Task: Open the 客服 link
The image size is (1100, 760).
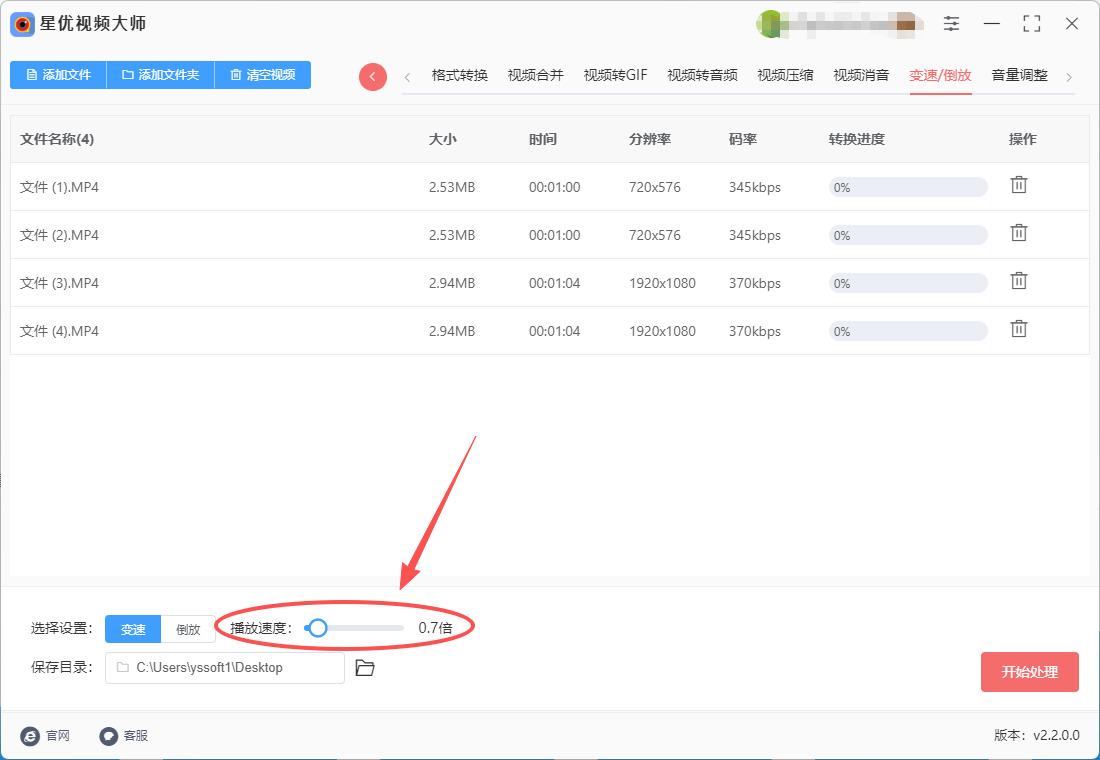Action: tap(135, 735)
